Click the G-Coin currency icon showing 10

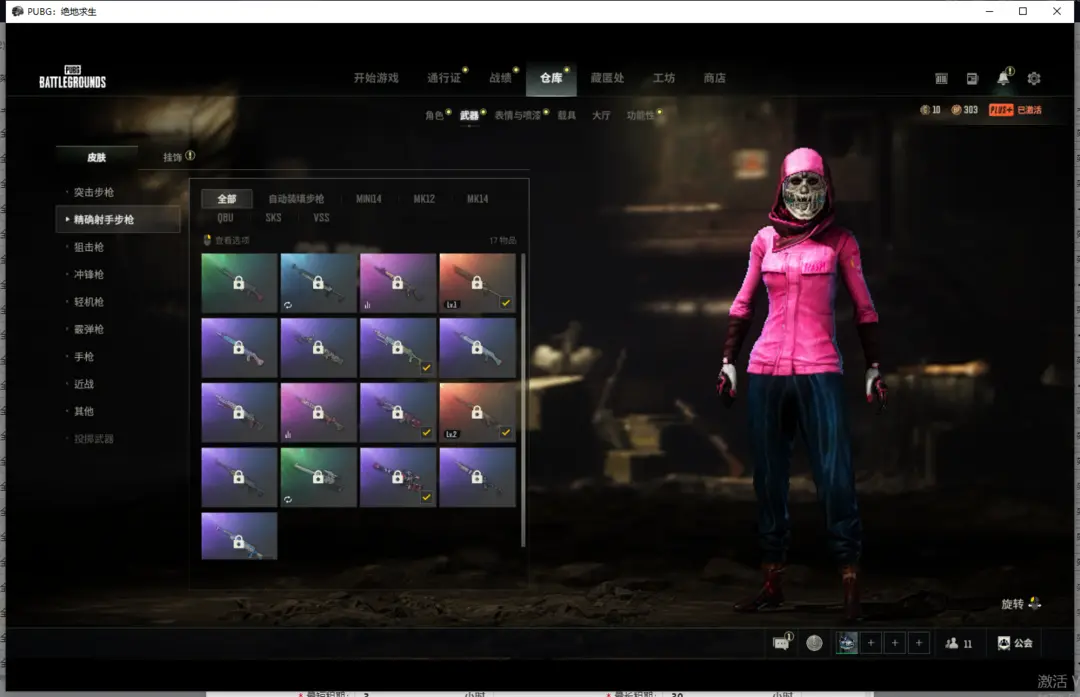point(925,110)
